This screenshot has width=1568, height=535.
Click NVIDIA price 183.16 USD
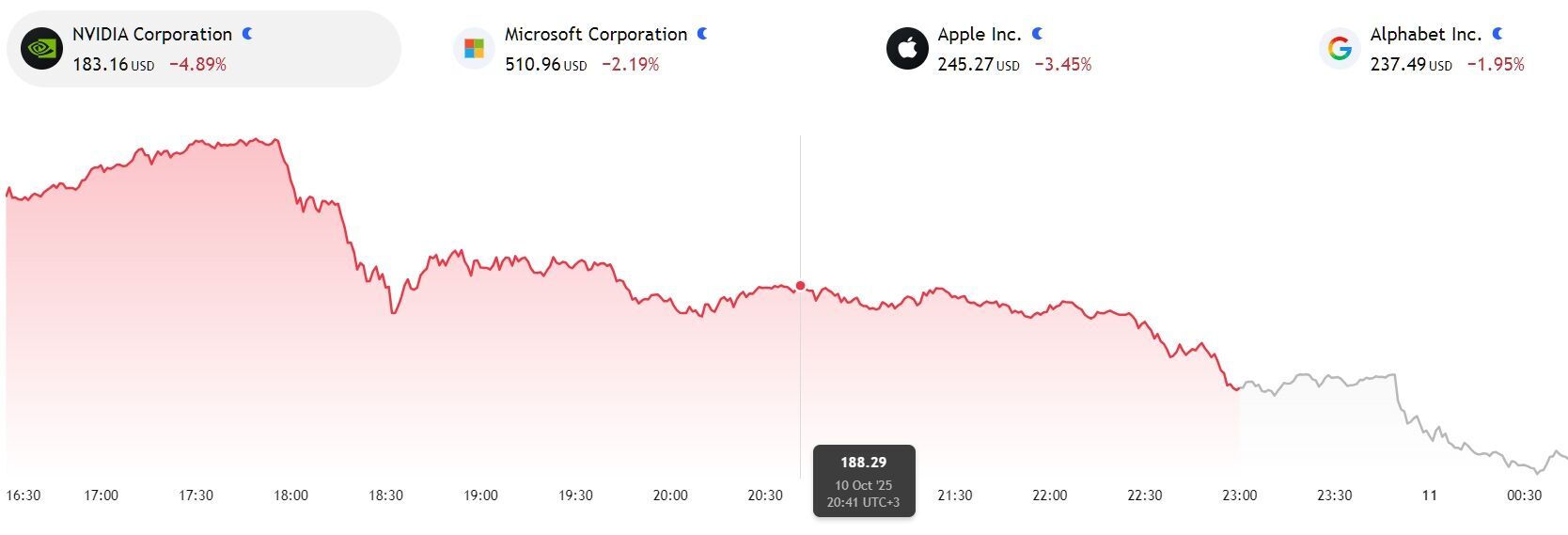coord(113,65)
